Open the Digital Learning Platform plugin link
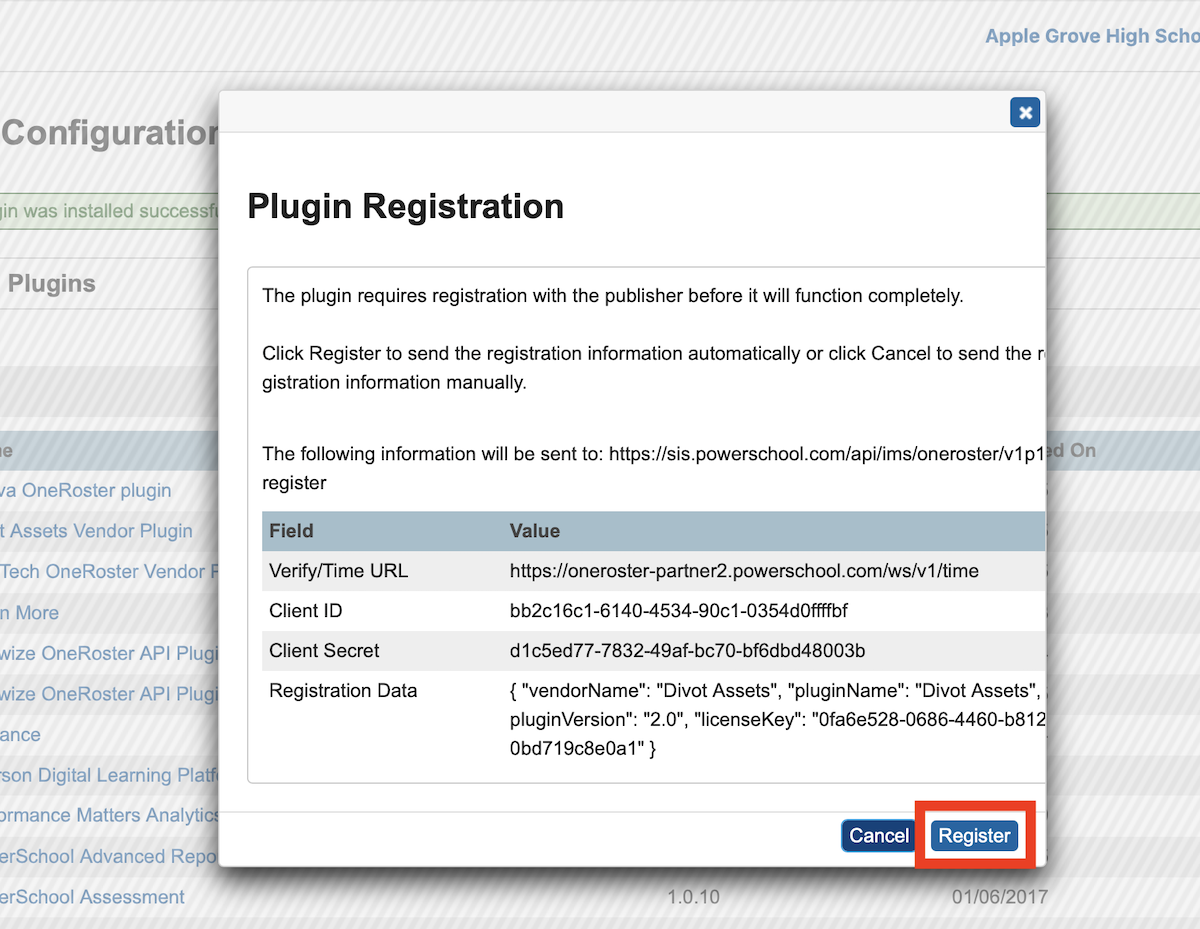The image size is (1200, 929). [110, 775]
